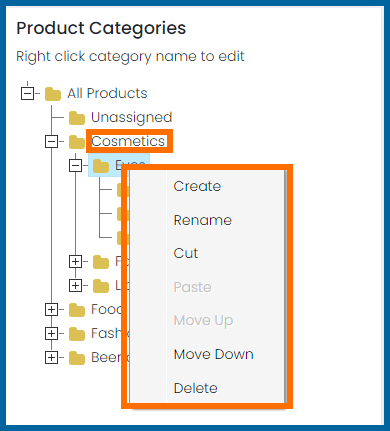Screen dimensions: 390x431
Task: Click the All Products folder icon
Action: (x=53, y=94)
